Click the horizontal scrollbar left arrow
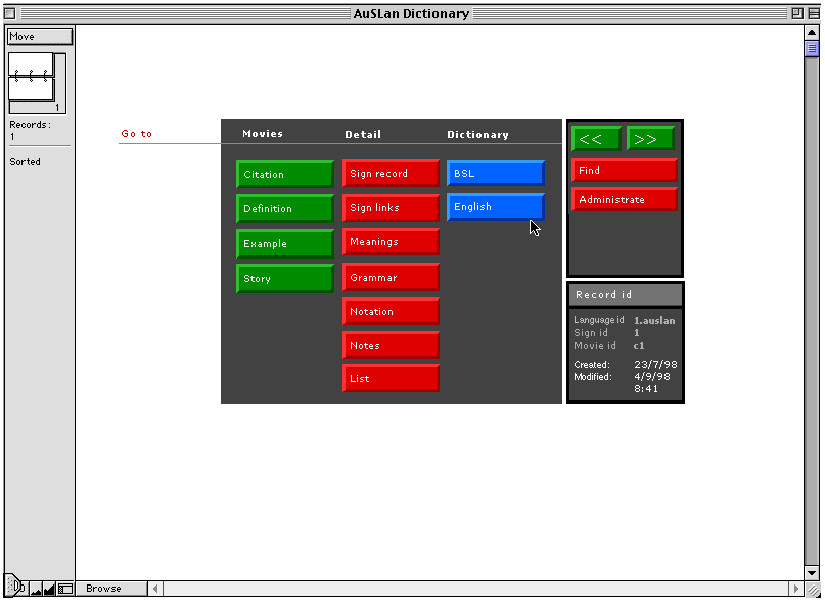The width and height of the screenshot is (825, 602). click(x=155, y=588)
